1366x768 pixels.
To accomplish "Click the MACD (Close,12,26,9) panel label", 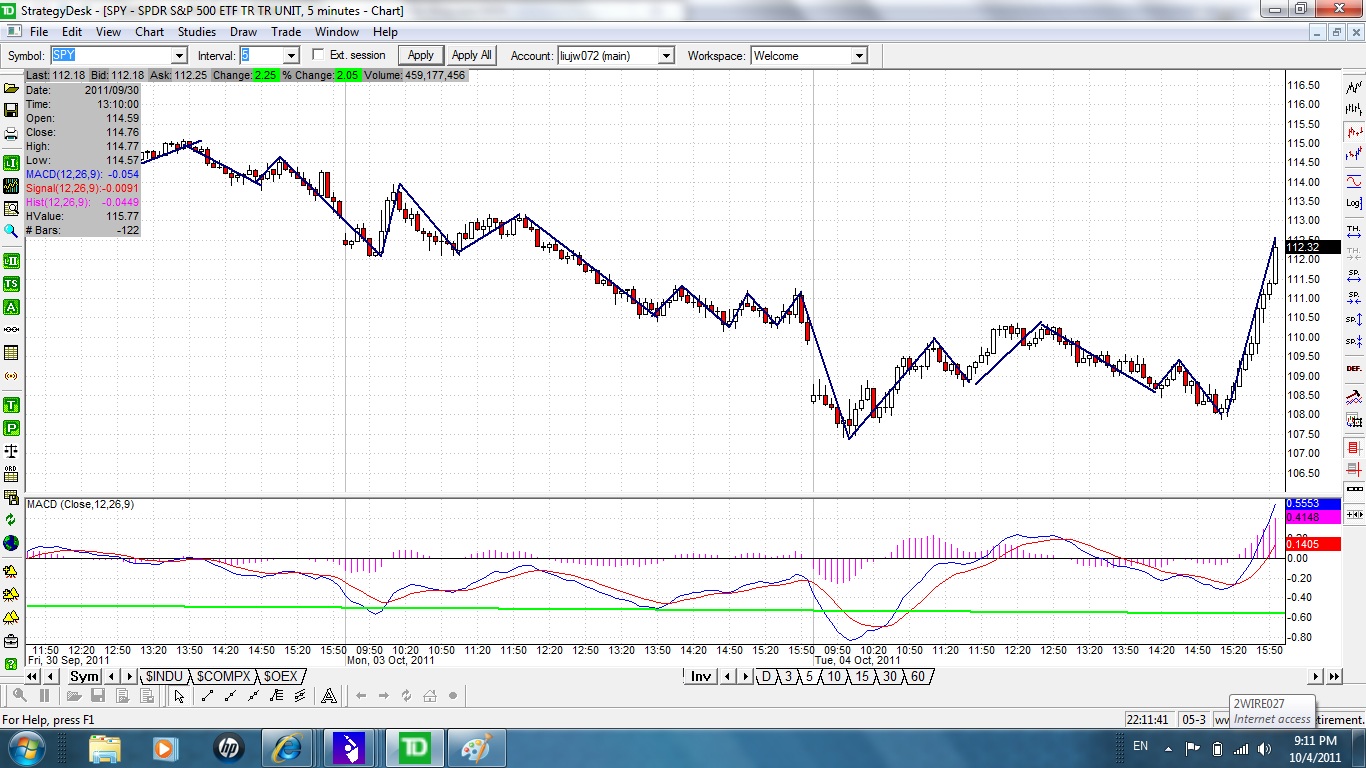I will point(80,504).
